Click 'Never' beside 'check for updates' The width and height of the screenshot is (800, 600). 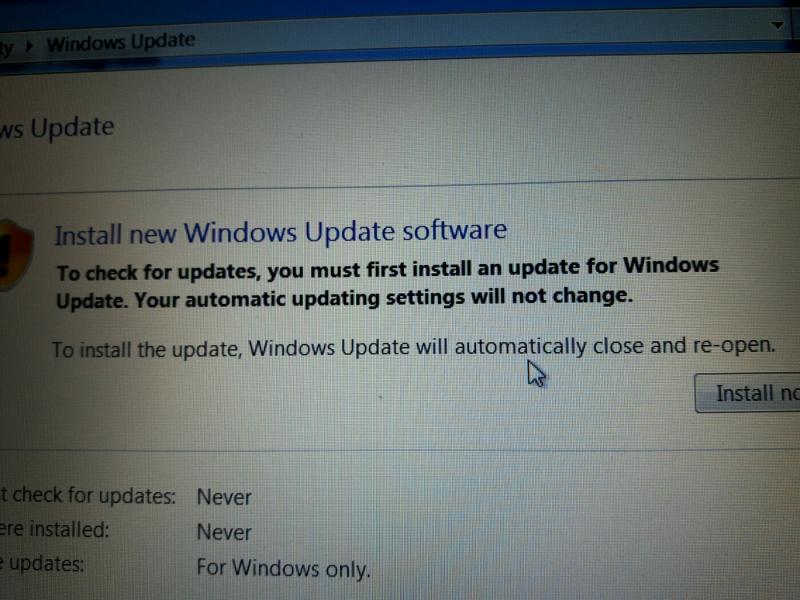224,497
